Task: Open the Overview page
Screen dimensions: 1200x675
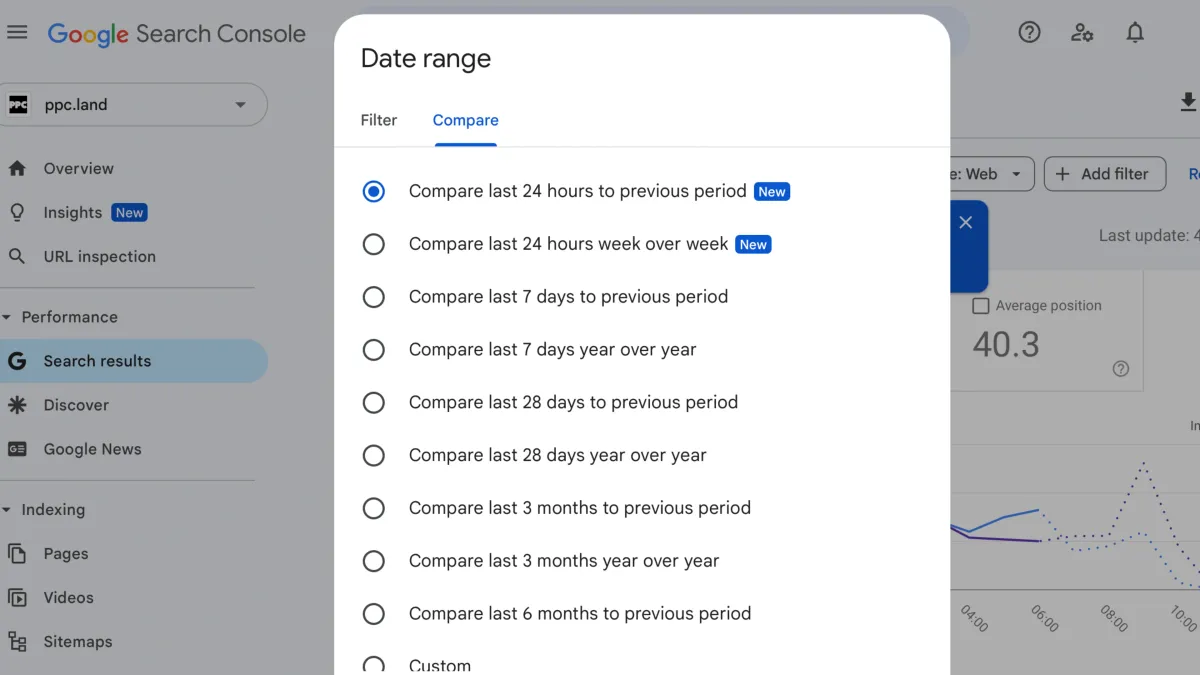Action: click(x=78, y=168)
